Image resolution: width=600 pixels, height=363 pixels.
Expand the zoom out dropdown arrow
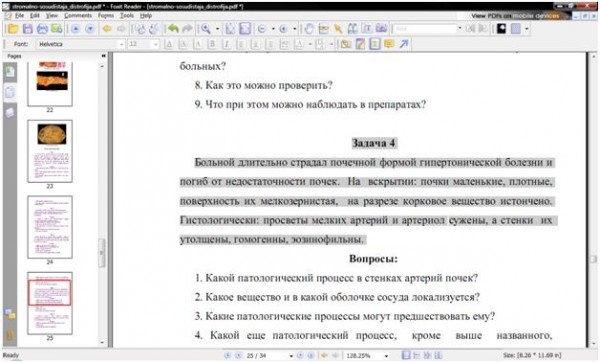click(273, 29)
